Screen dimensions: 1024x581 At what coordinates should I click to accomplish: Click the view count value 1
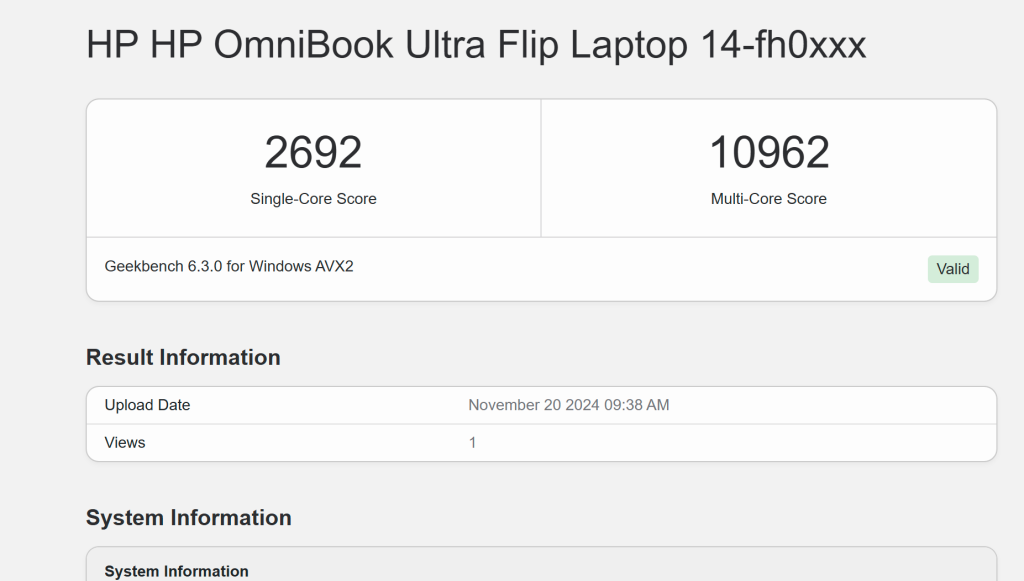473,442
